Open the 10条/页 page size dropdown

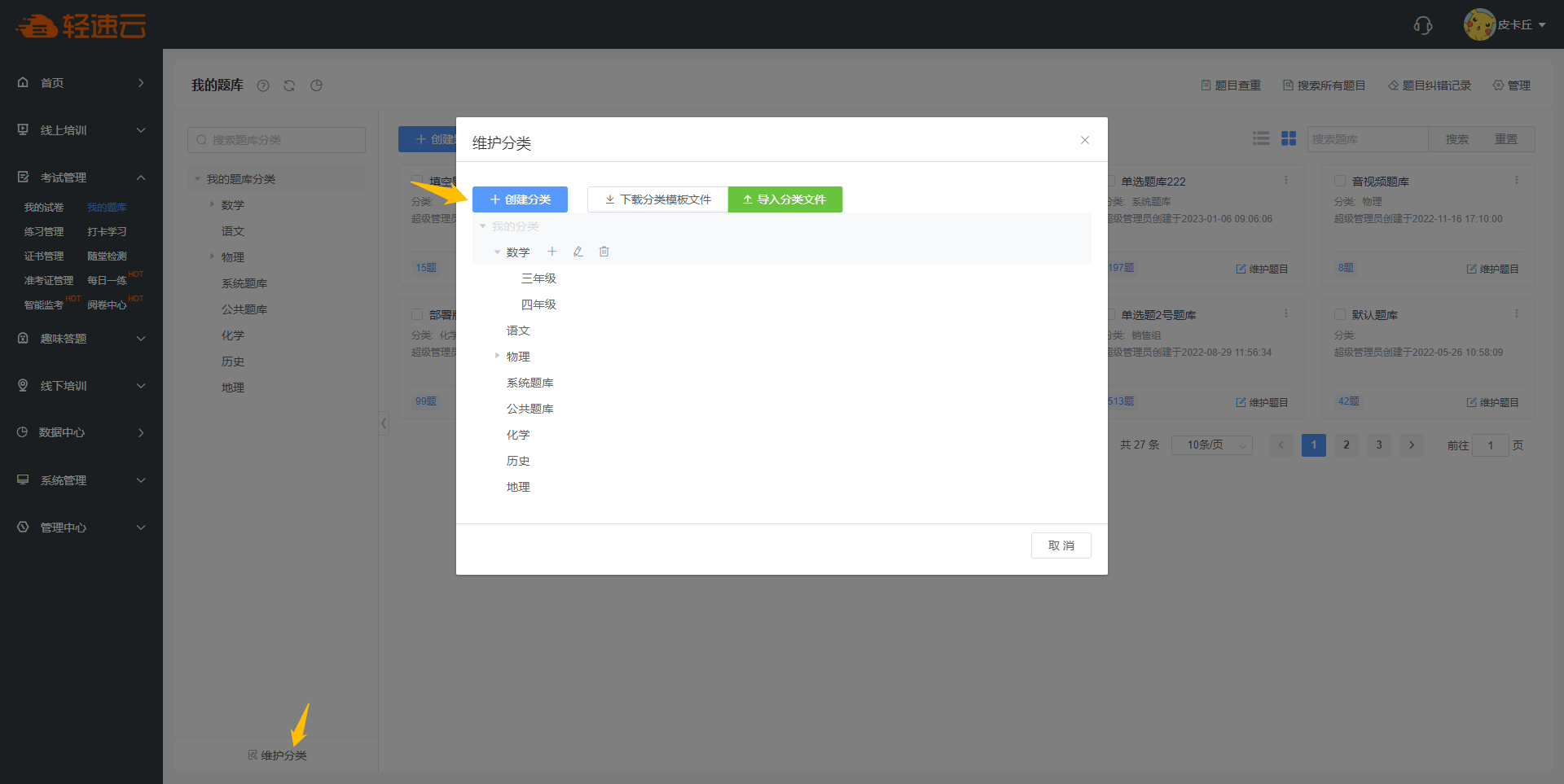[x=1211, y=445]
